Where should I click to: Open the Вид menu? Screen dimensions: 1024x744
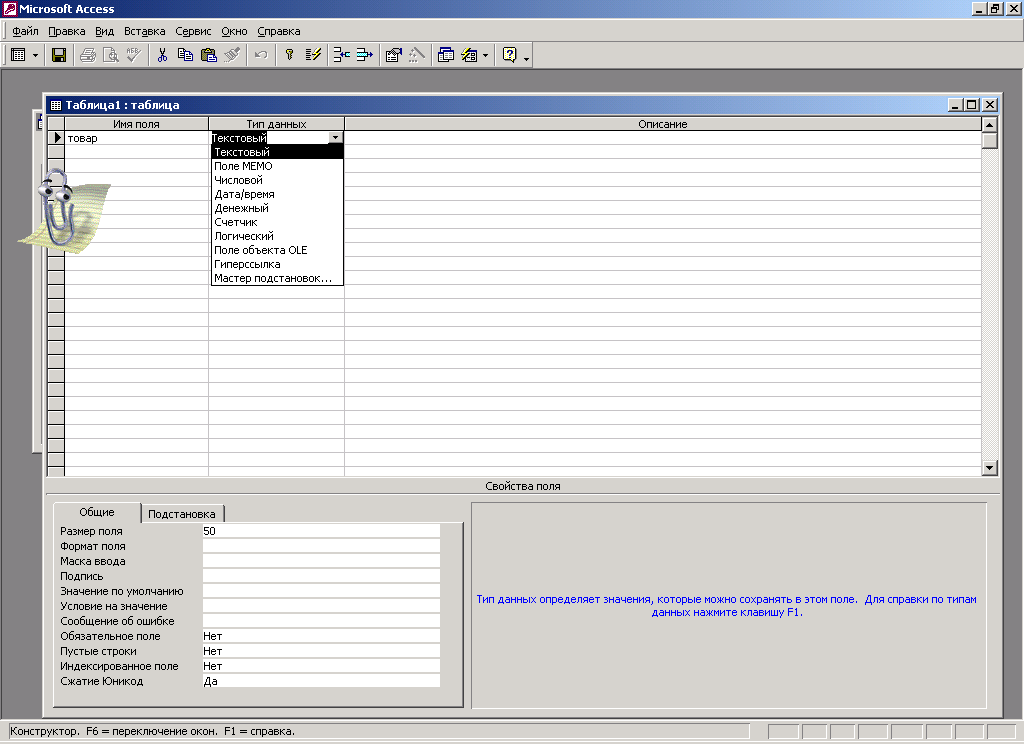pos(104,31)
